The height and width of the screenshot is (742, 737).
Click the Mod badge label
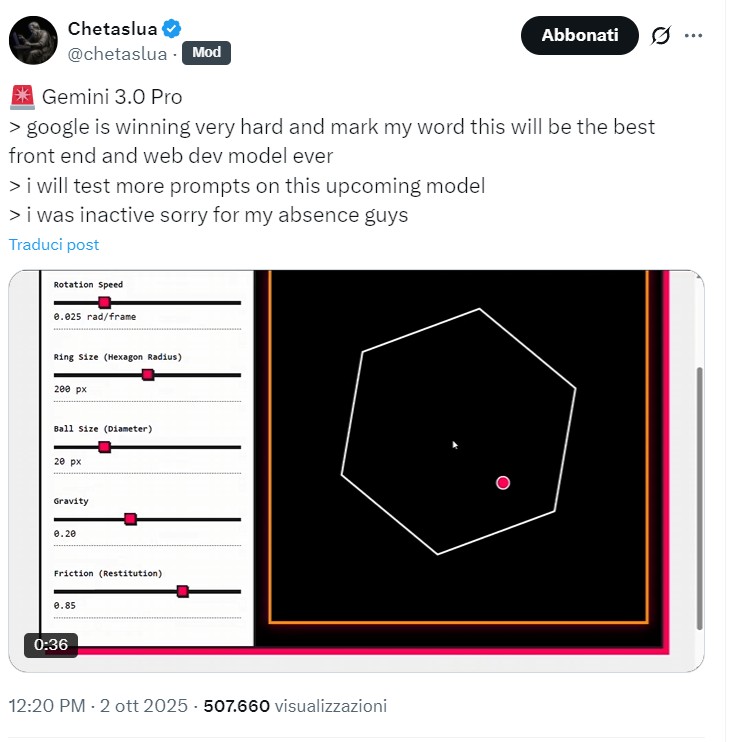tap(207, 53)
